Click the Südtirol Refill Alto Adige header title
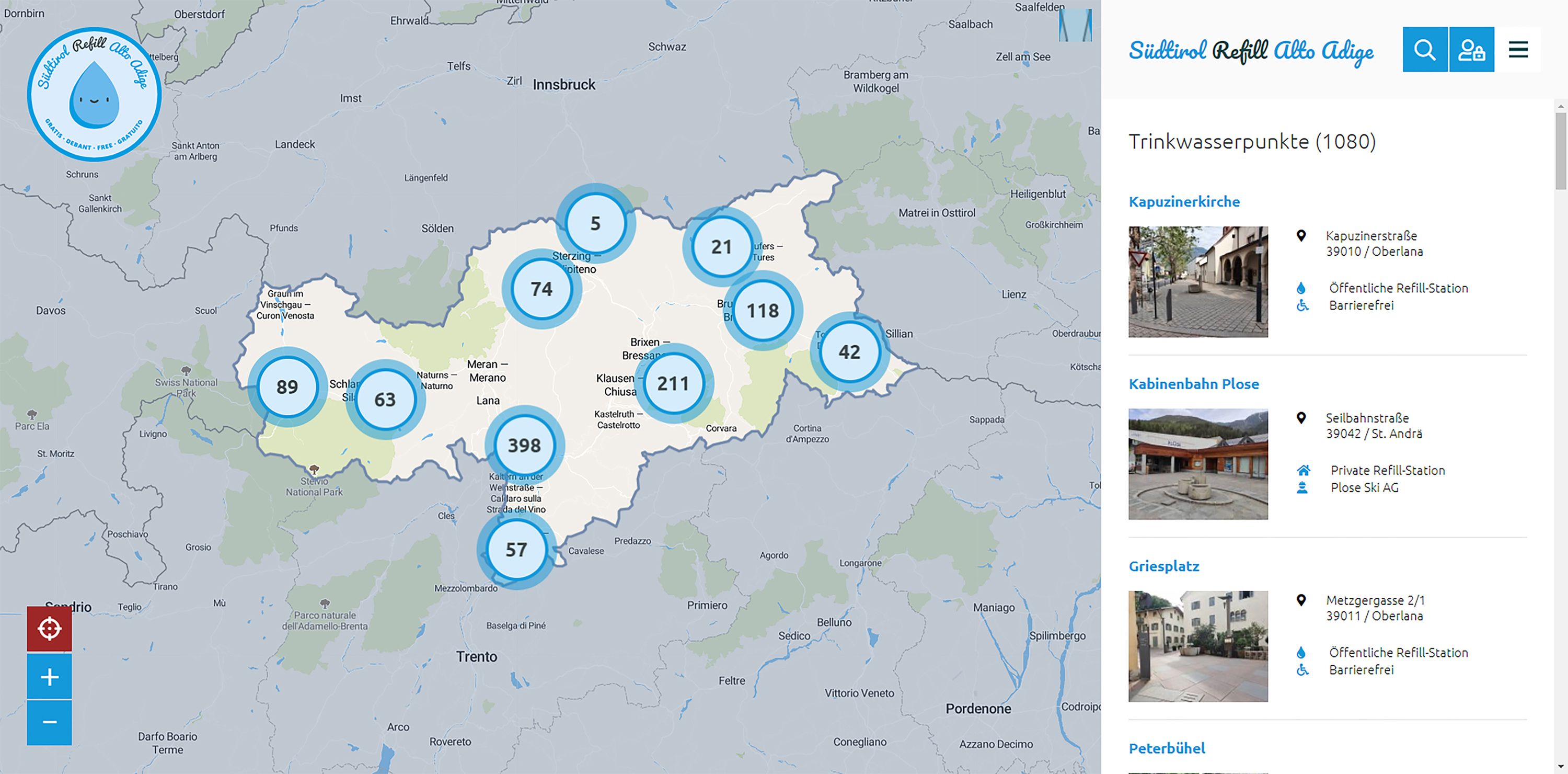The height and width of the screenshot is (774, 1568). pos(1251,51)
